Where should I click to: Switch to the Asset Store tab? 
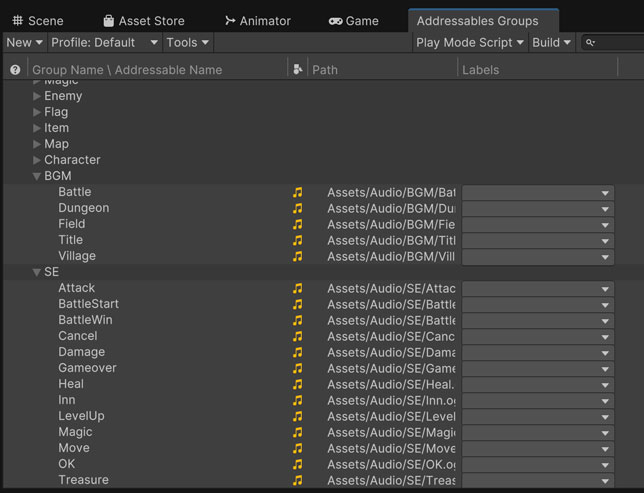144,21
